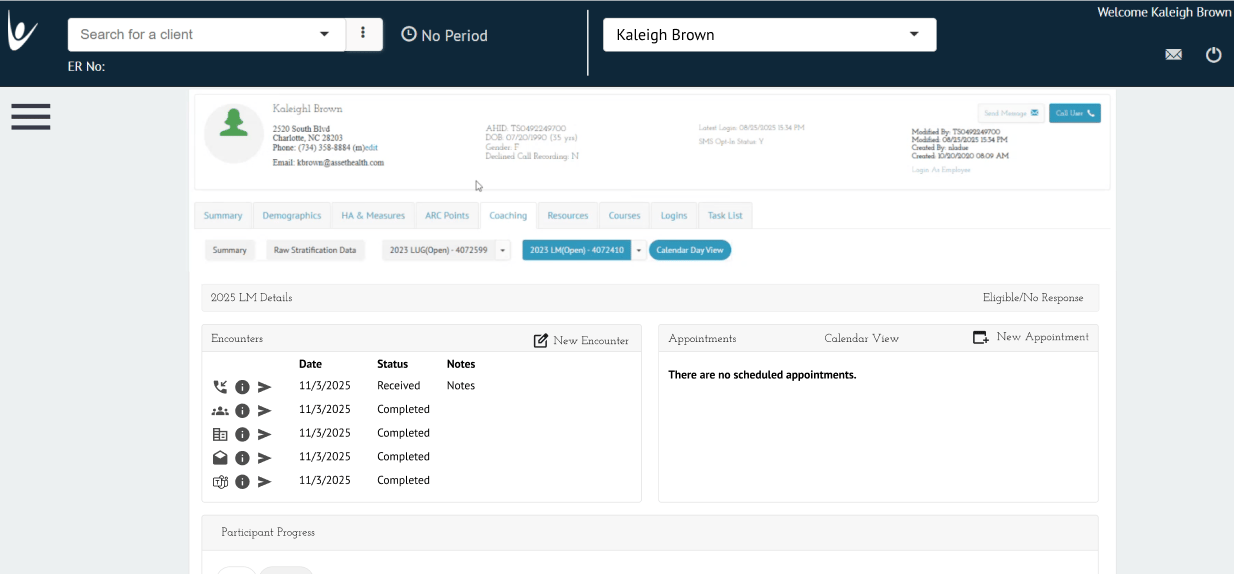Click the open envelope encounter icon

click(220, 458)
